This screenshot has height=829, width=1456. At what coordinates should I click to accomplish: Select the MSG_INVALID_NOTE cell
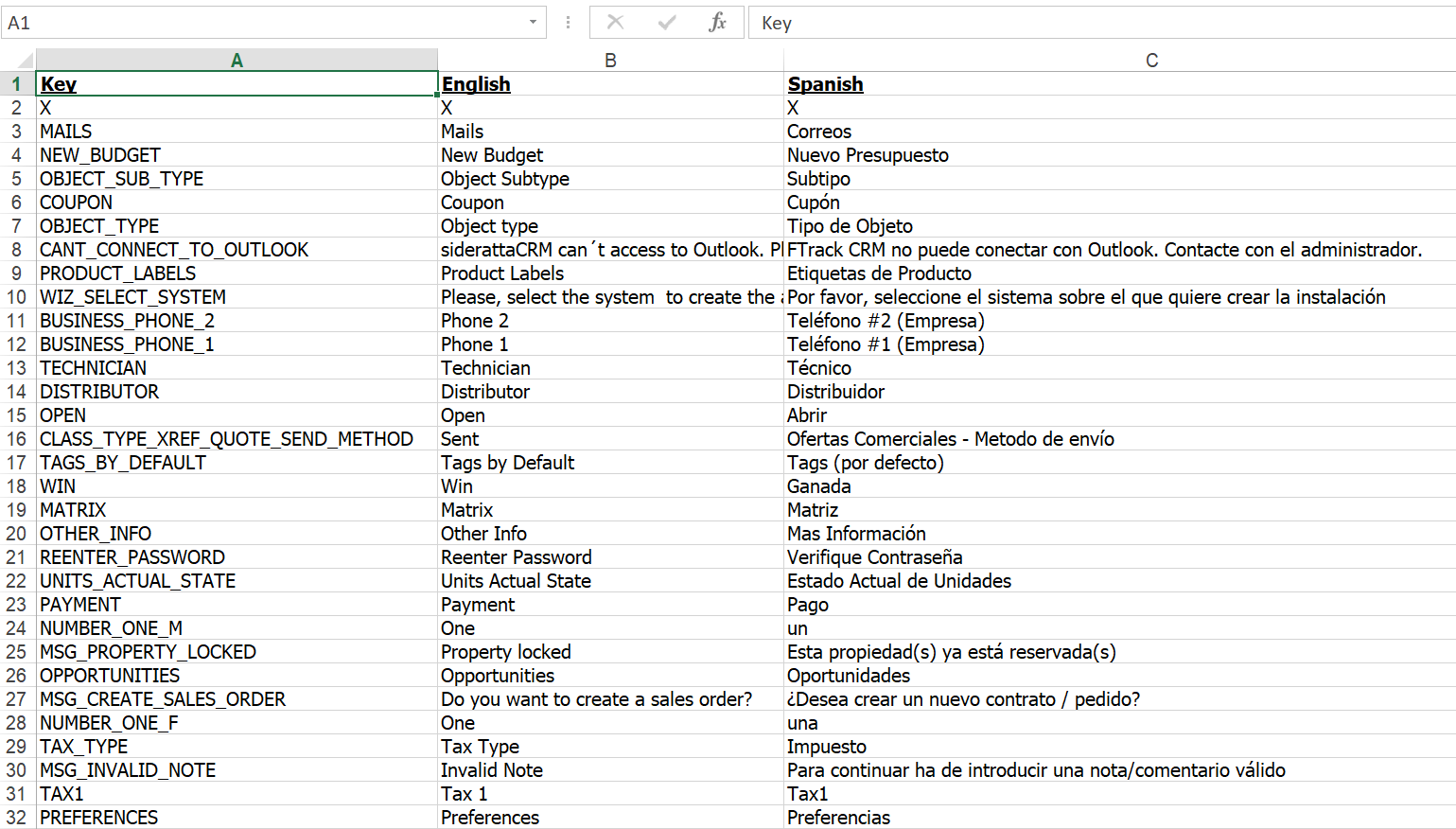click(237, 770)
